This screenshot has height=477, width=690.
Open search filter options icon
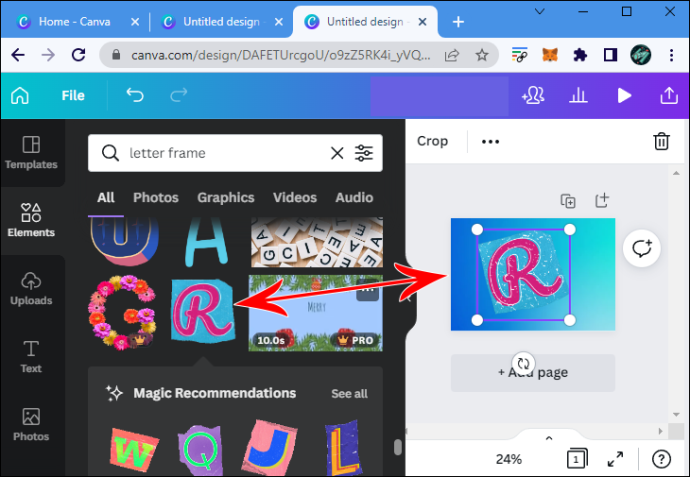tap(364, 153)
